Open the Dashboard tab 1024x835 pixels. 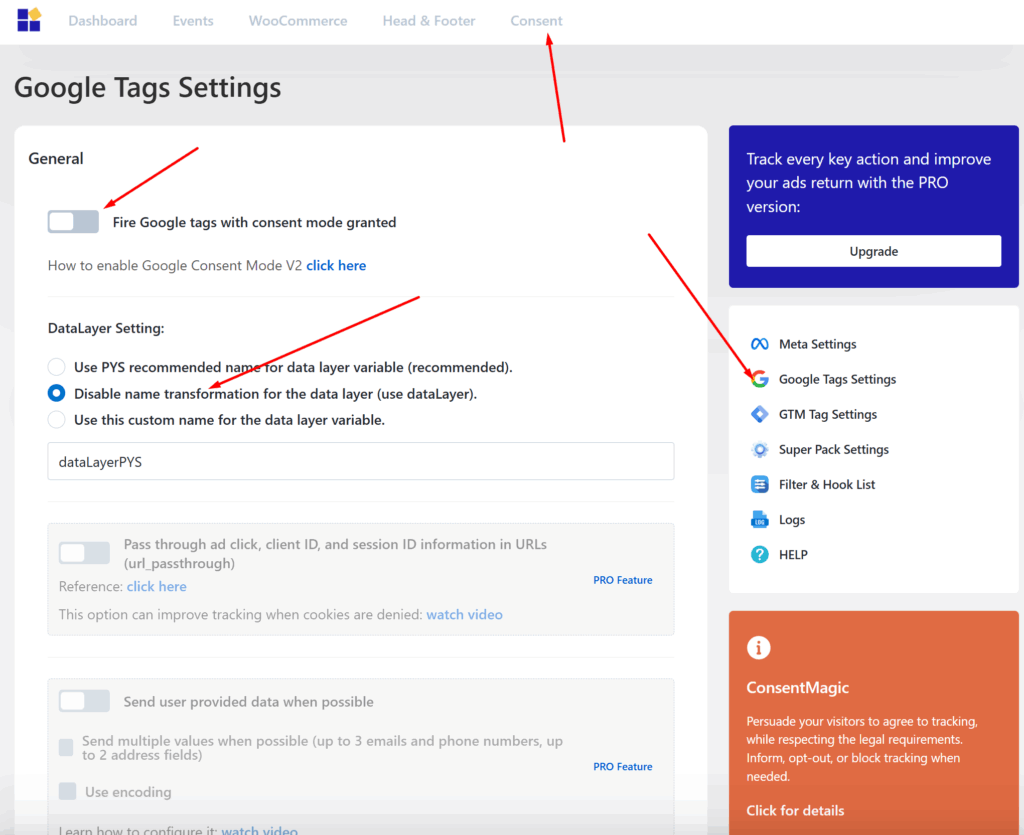[103, 21]
